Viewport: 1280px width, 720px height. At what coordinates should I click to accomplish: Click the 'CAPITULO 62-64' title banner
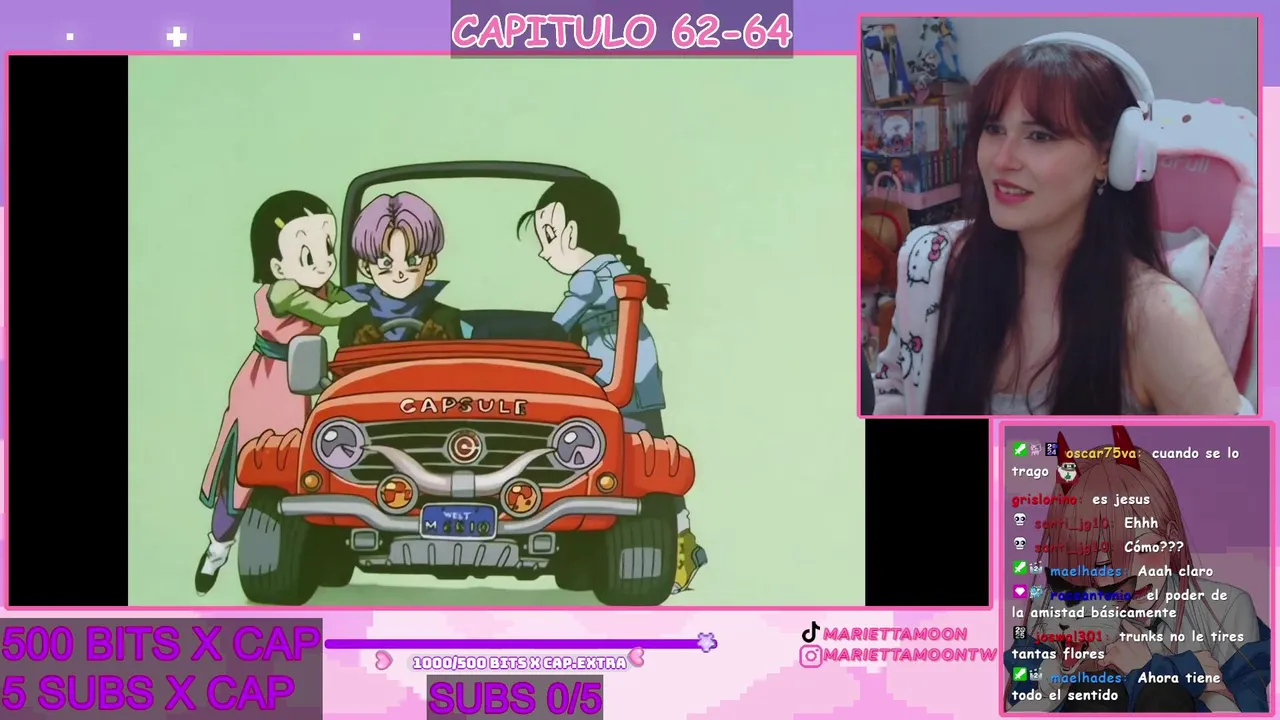coord(621,30)
